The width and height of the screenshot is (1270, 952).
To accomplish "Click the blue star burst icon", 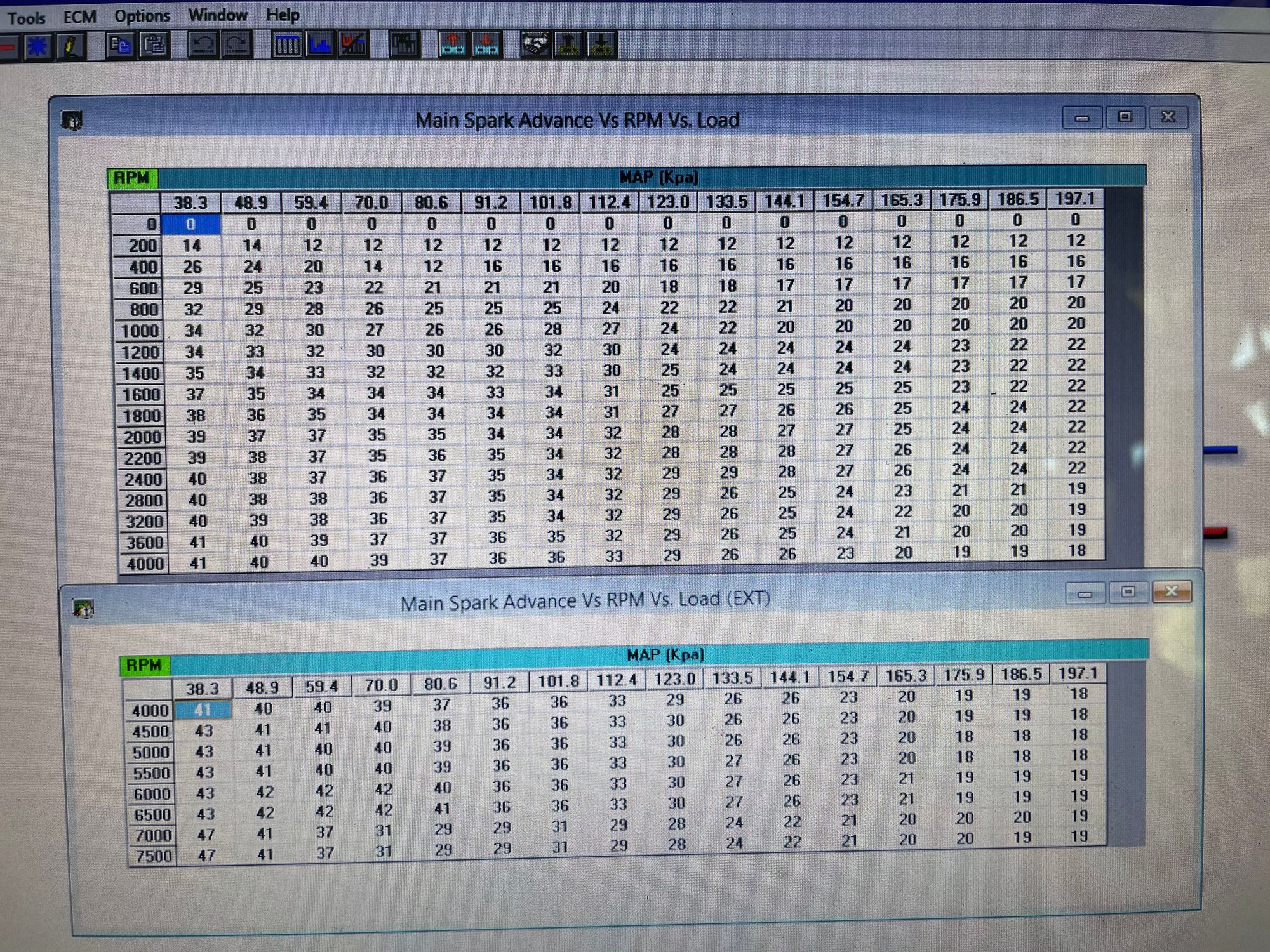I will 37,46.
